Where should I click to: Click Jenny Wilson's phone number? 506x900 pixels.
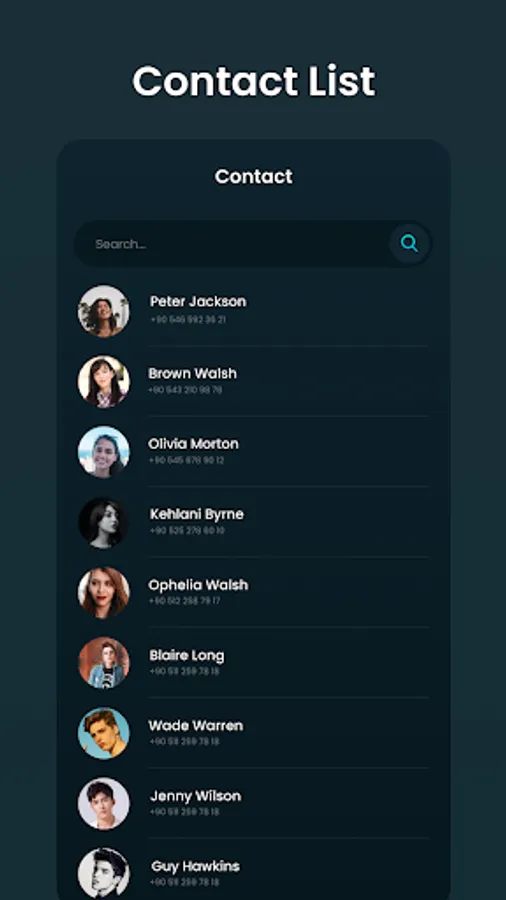tap(185, 812)
